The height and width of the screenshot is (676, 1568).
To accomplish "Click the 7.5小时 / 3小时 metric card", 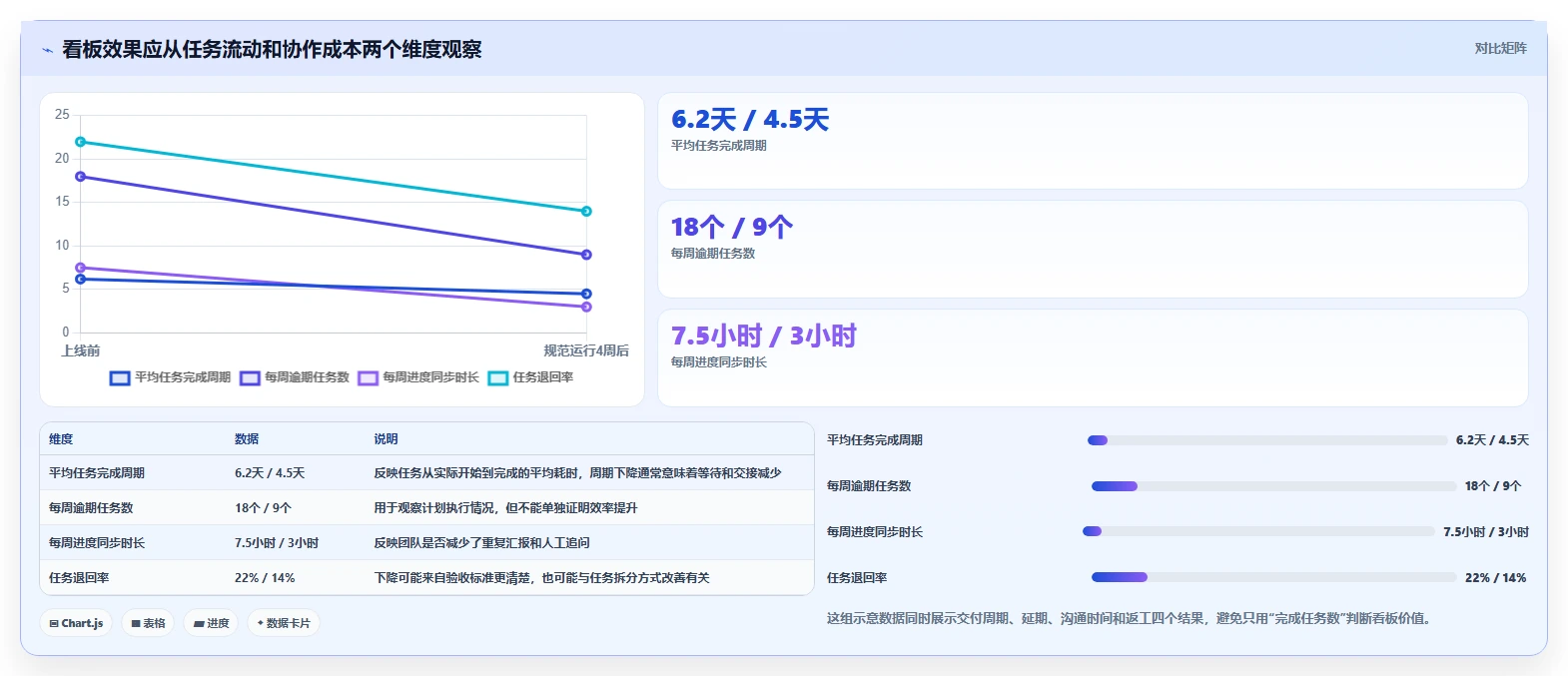I will pos(1093,357).
